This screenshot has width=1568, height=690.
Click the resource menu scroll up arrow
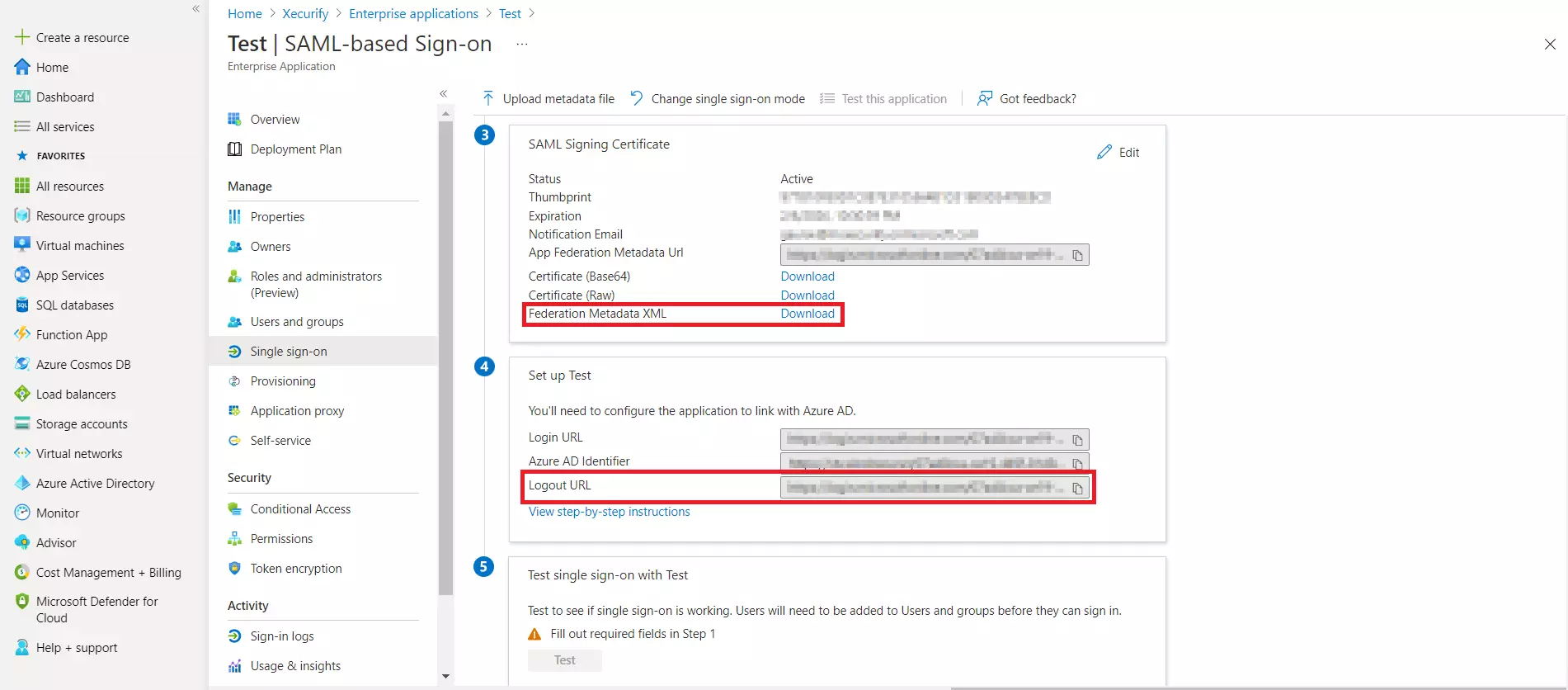tap(445, 114)
